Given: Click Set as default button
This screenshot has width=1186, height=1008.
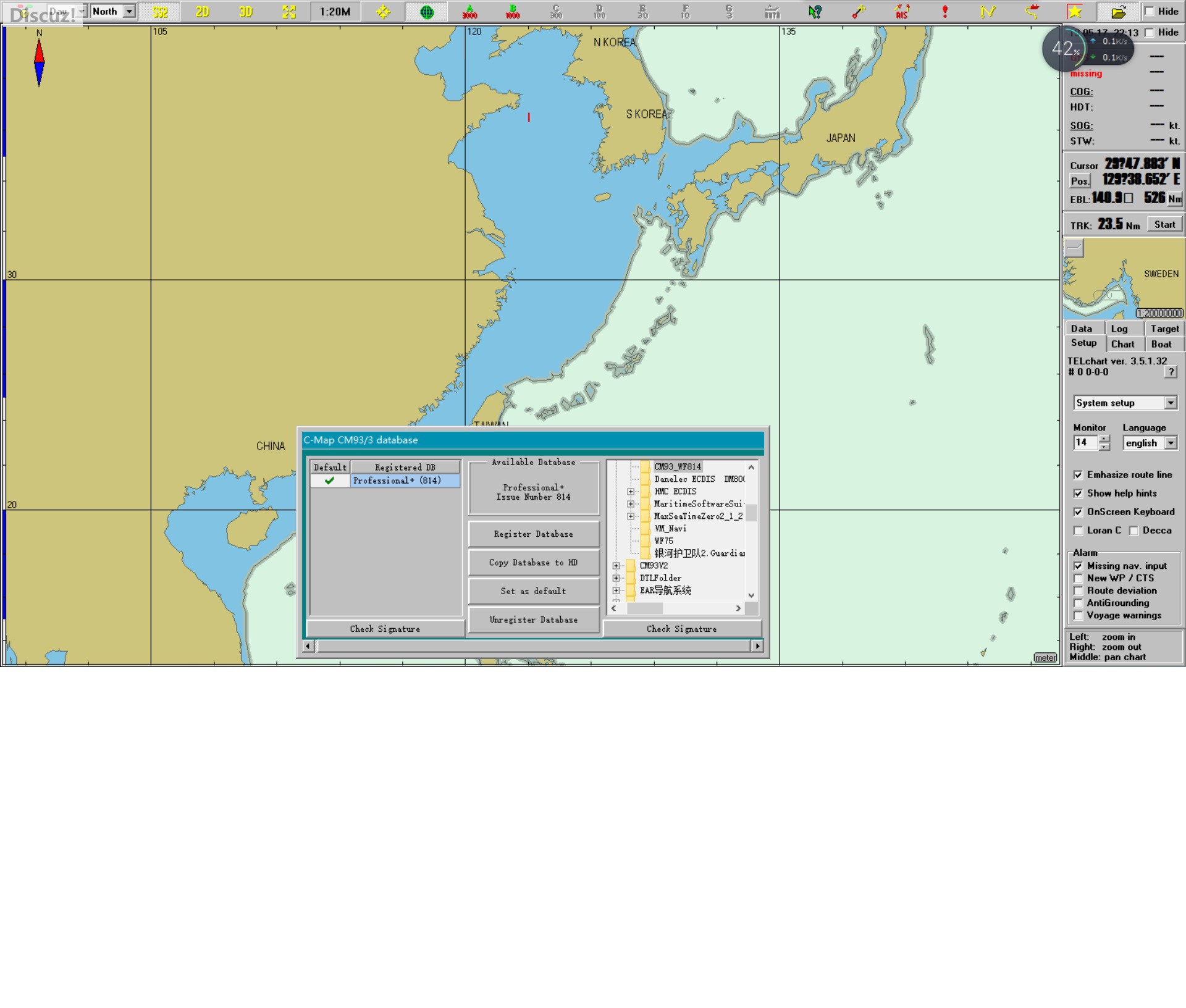Looking at the screenshot, I should pyautogui.click(x=533, y=591).
